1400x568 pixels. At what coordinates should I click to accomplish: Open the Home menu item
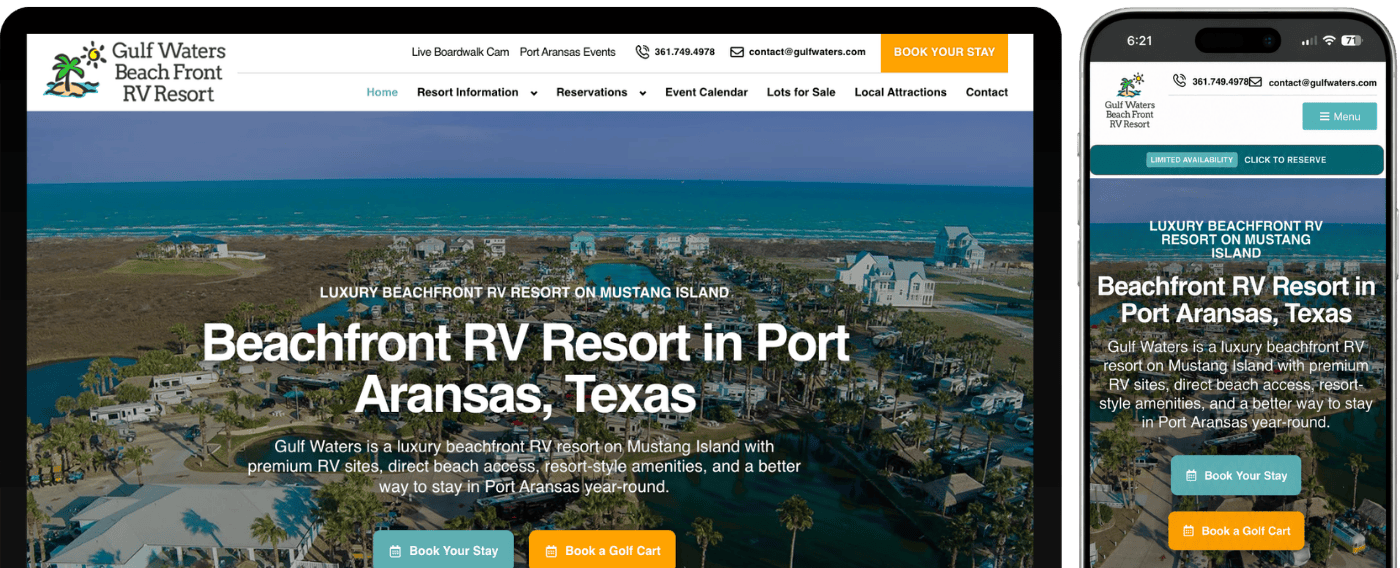[382, 92]
